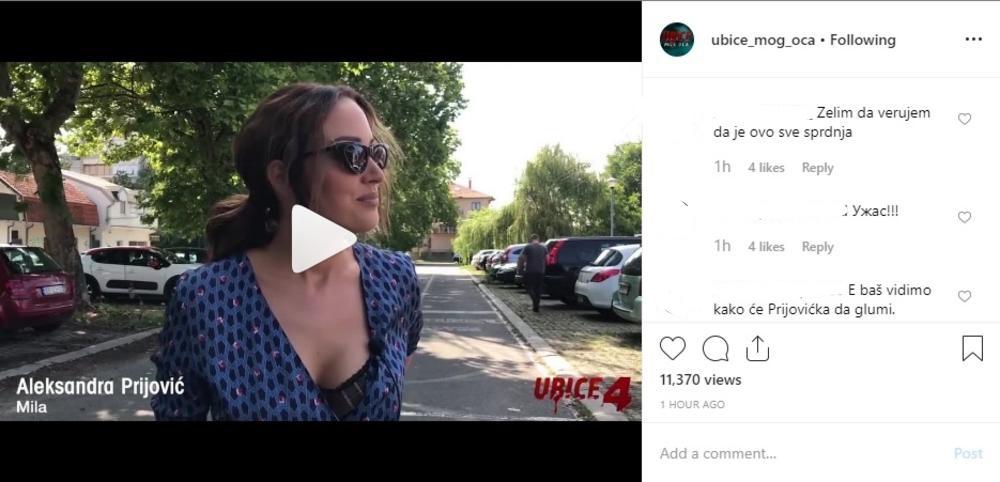
Task: View 4 likes on 'Ужас!!!' comment
Action: point(766,247)
